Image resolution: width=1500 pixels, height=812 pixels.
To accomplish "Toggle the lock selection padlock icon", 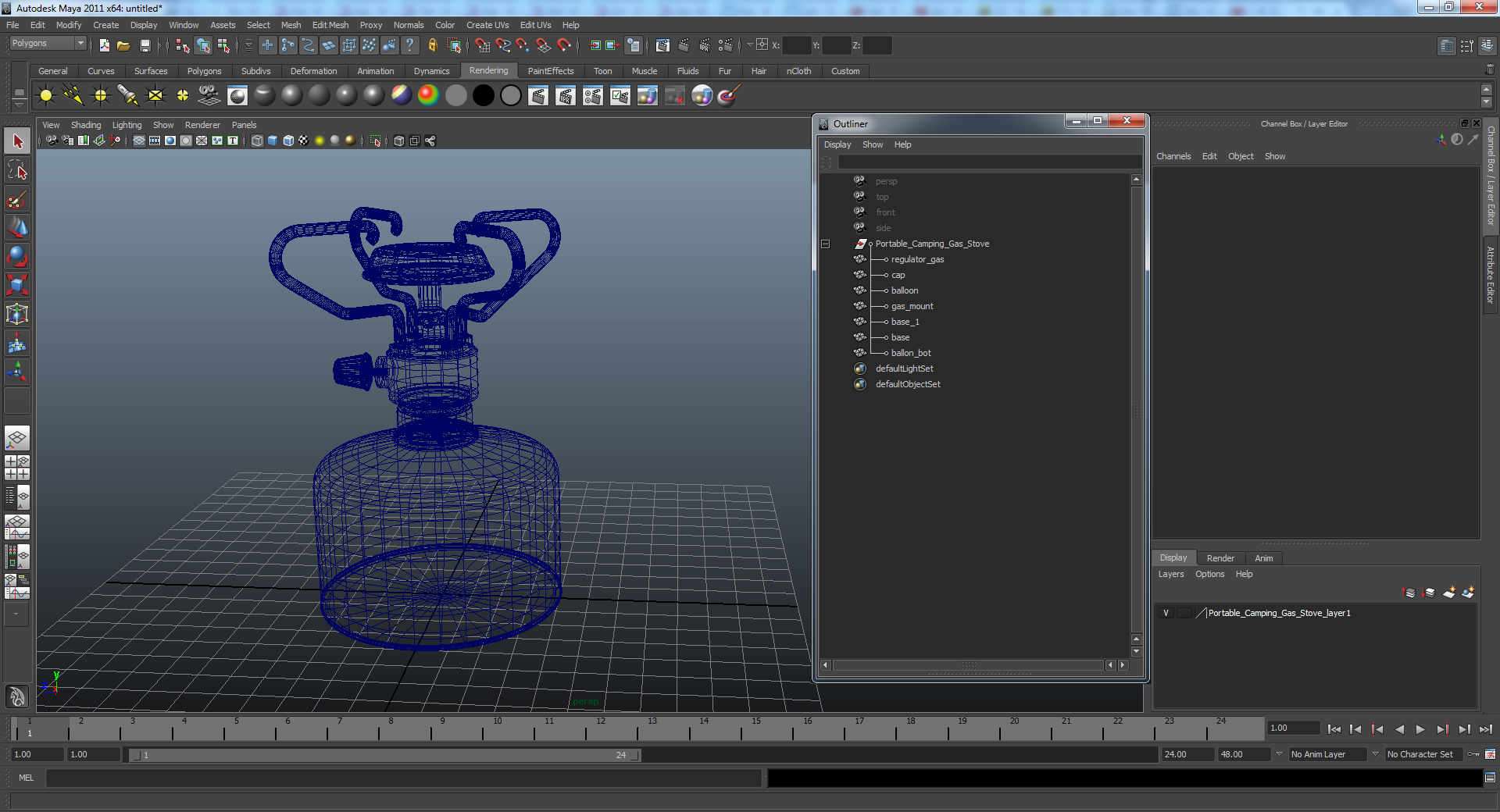I will click(x=433, y=45).
